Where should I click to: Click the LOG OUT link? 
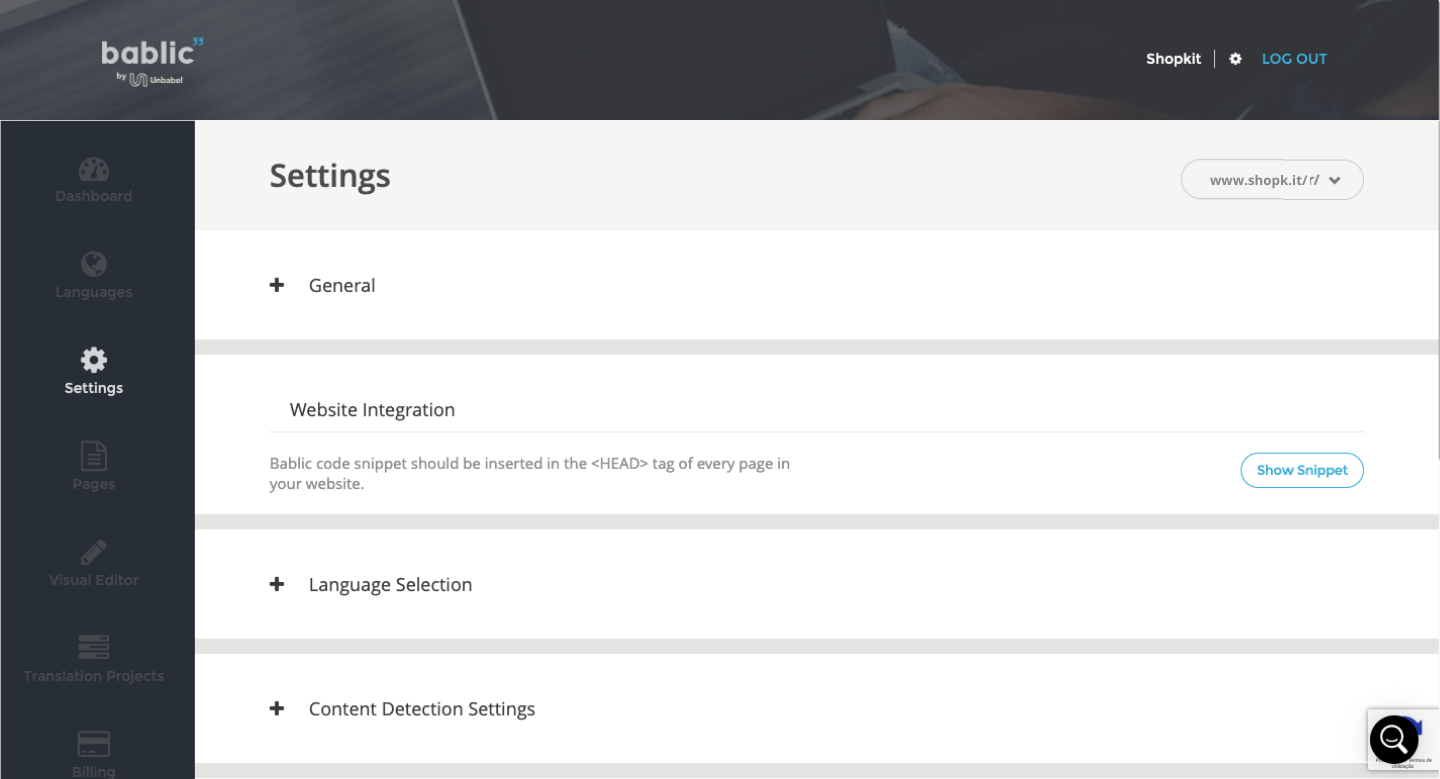pyautogui.click(x=1294, y=59)
